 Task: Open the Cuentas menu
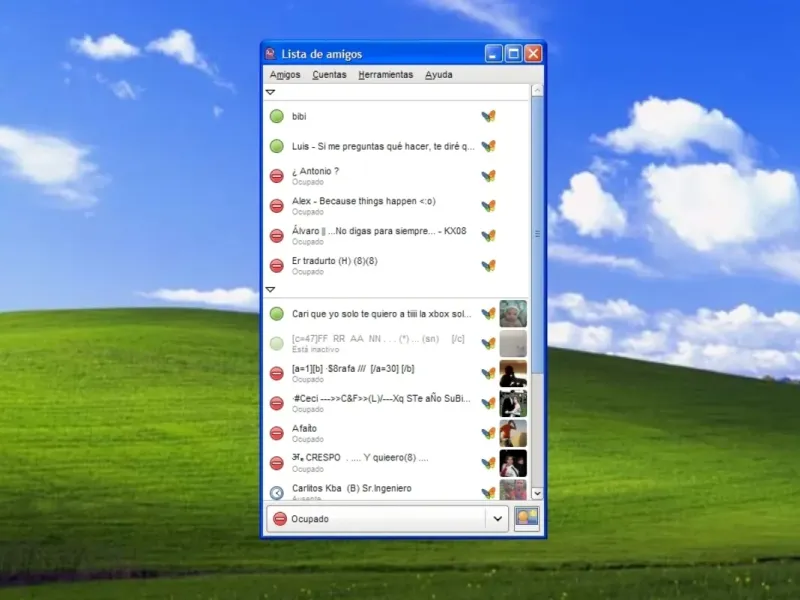(x=329, y=74)
